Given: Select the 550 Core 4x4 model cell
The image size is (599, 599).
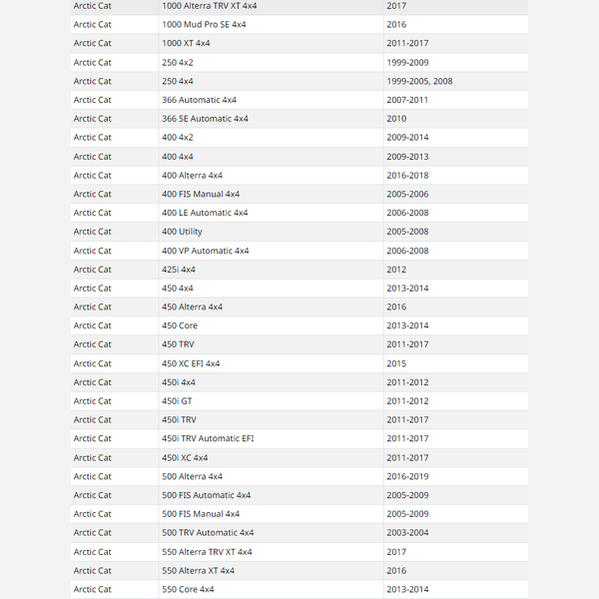Looking at the screenshot, I should 271,589.
